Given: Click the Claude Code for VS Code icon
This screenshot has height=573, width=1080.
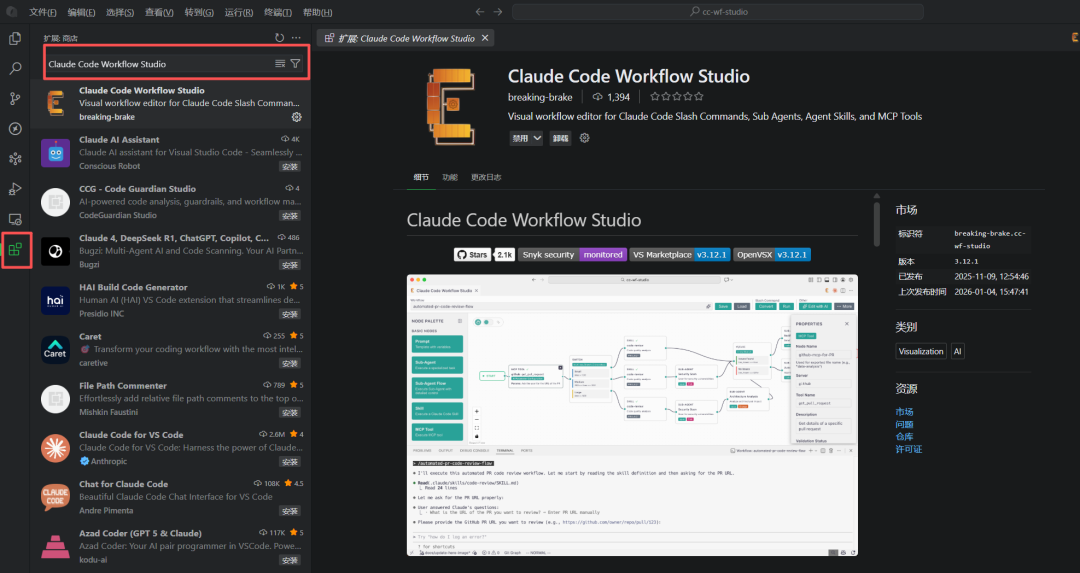Looking at the screenshot, I should coord(55,448).
